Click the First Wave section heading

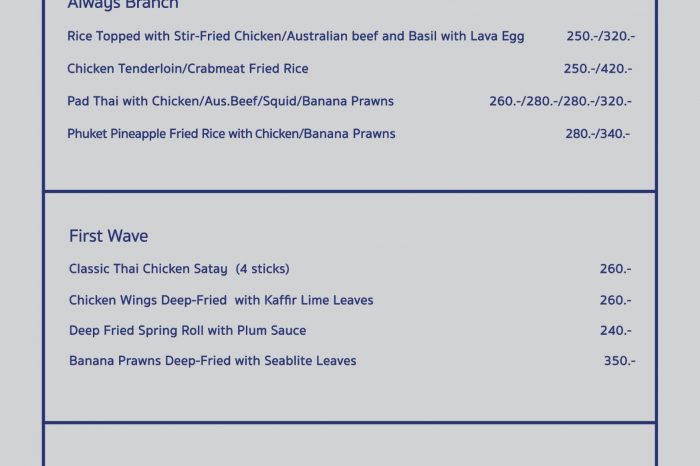(x=108, y=236)
